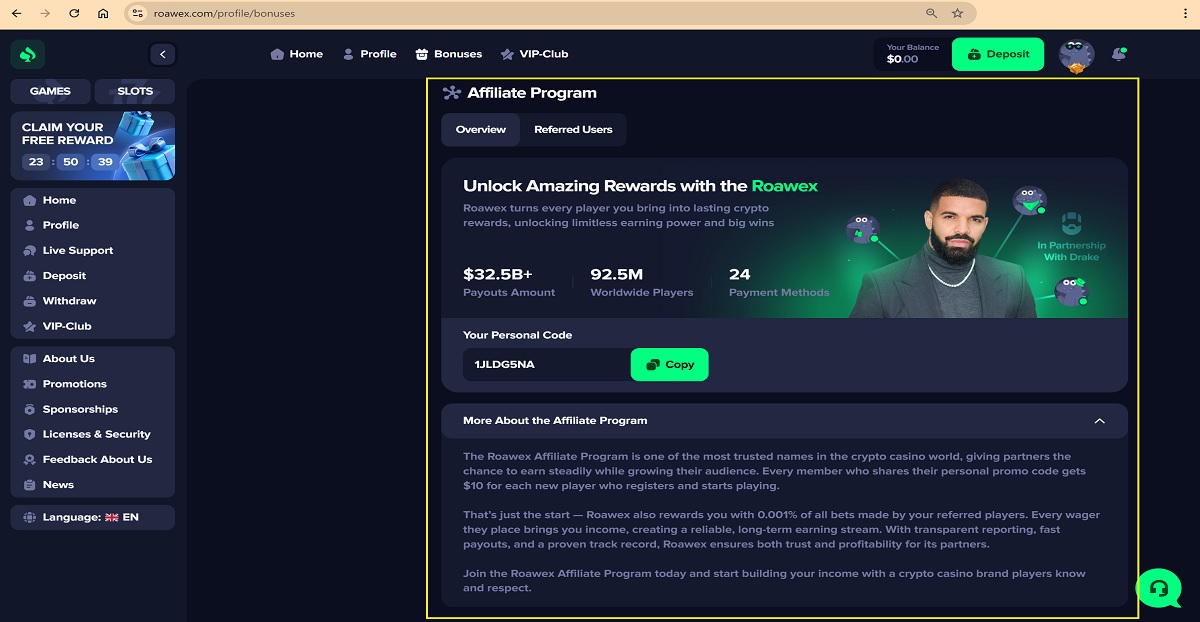Click the green Deposit button
The image size is (1200, 622).
[997, 54]
